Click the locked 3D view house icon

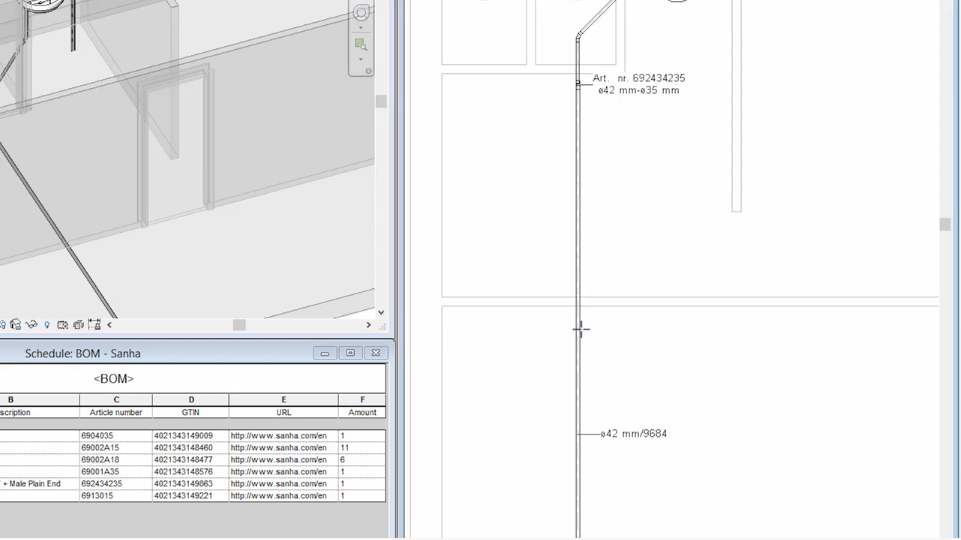(x=16, y=325)
